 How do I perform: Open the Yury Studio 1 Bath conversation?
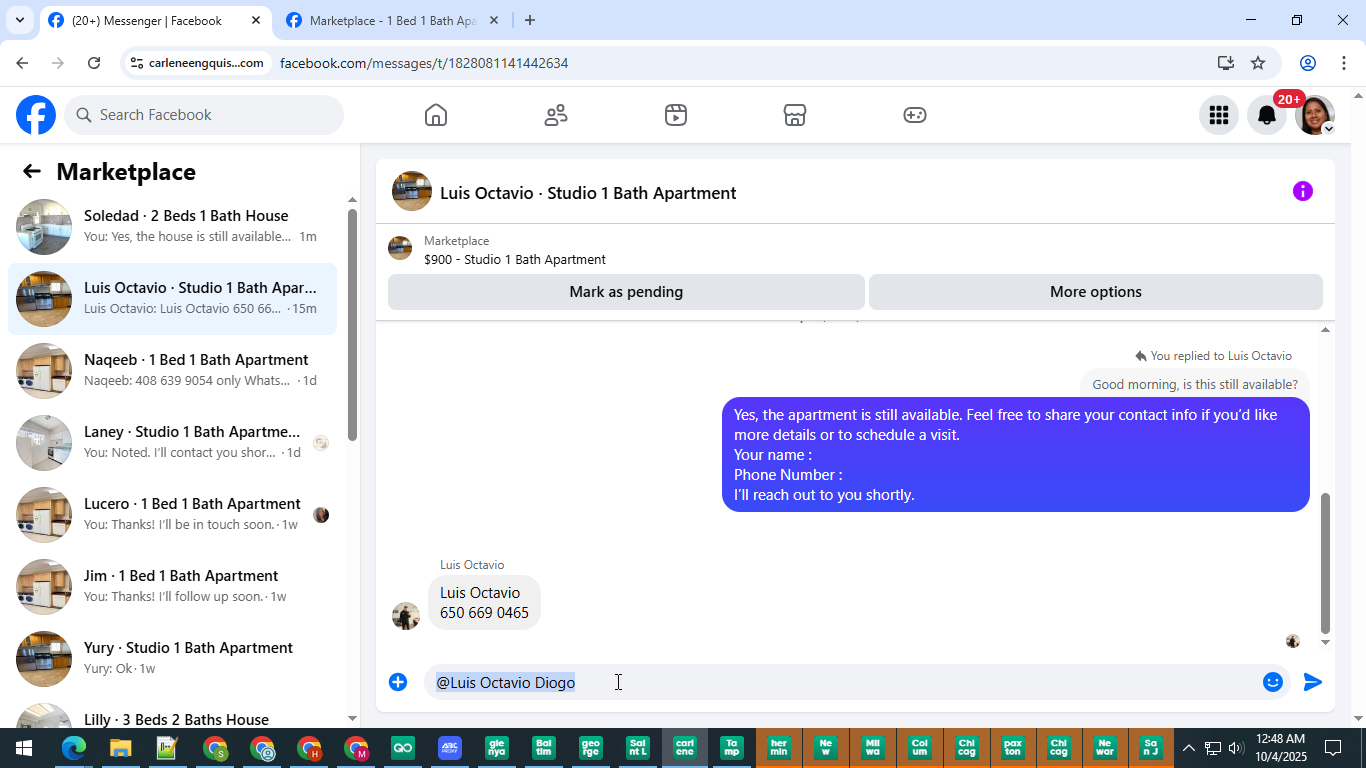(x=173, y=659)
